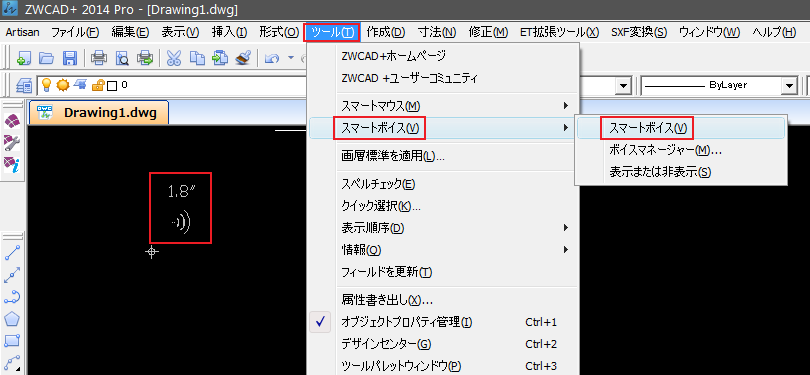Toggle the layer lock icon
The width and height of the screenshot is (810, 375).
coord(97,85)
